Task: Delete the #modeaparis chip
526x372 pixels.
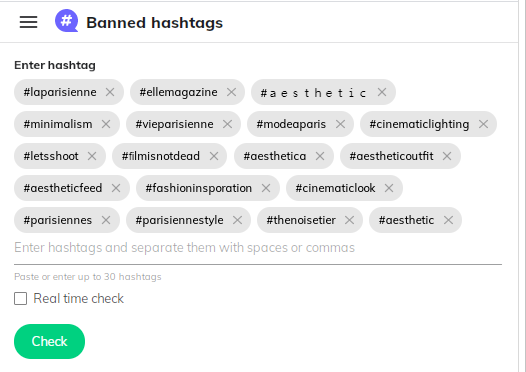Action: click(x=340, y=124)
